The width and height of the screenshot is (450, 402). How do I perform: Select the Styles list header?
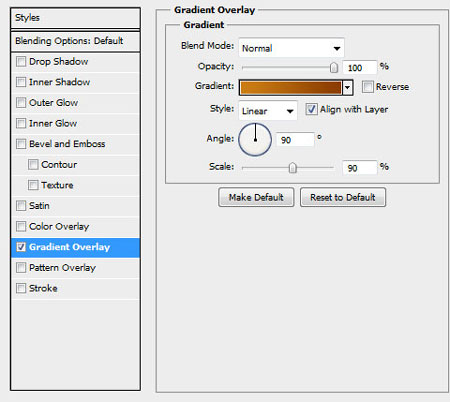(75, 18)
